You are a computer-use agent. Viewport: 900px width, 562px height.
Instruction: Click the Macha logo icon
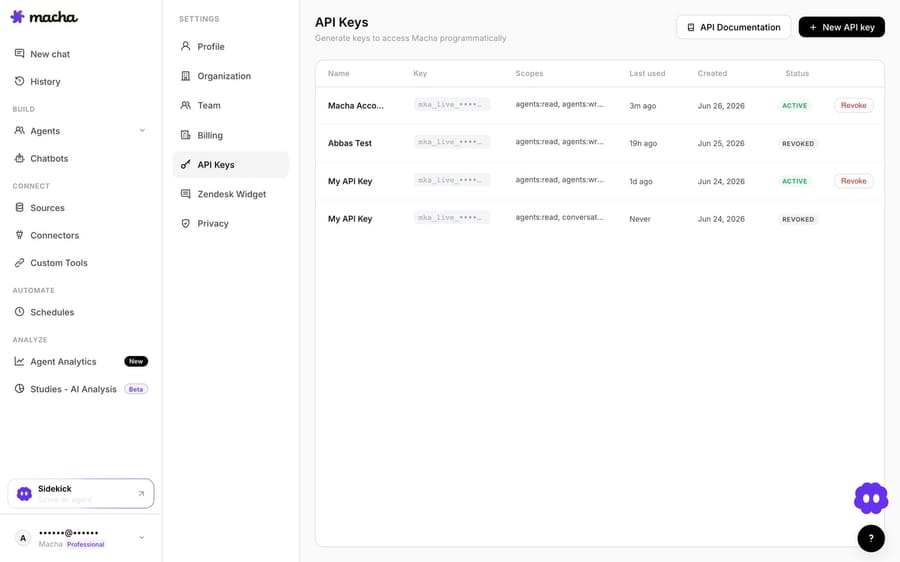point(18,17)
